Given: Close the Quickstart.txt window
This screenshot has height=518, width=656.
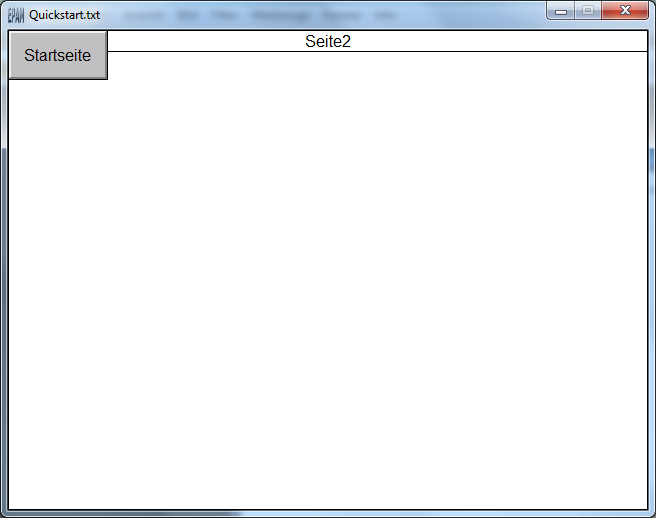Looking at the screenshot, I should pyautogui.click(x=625, y=10).
